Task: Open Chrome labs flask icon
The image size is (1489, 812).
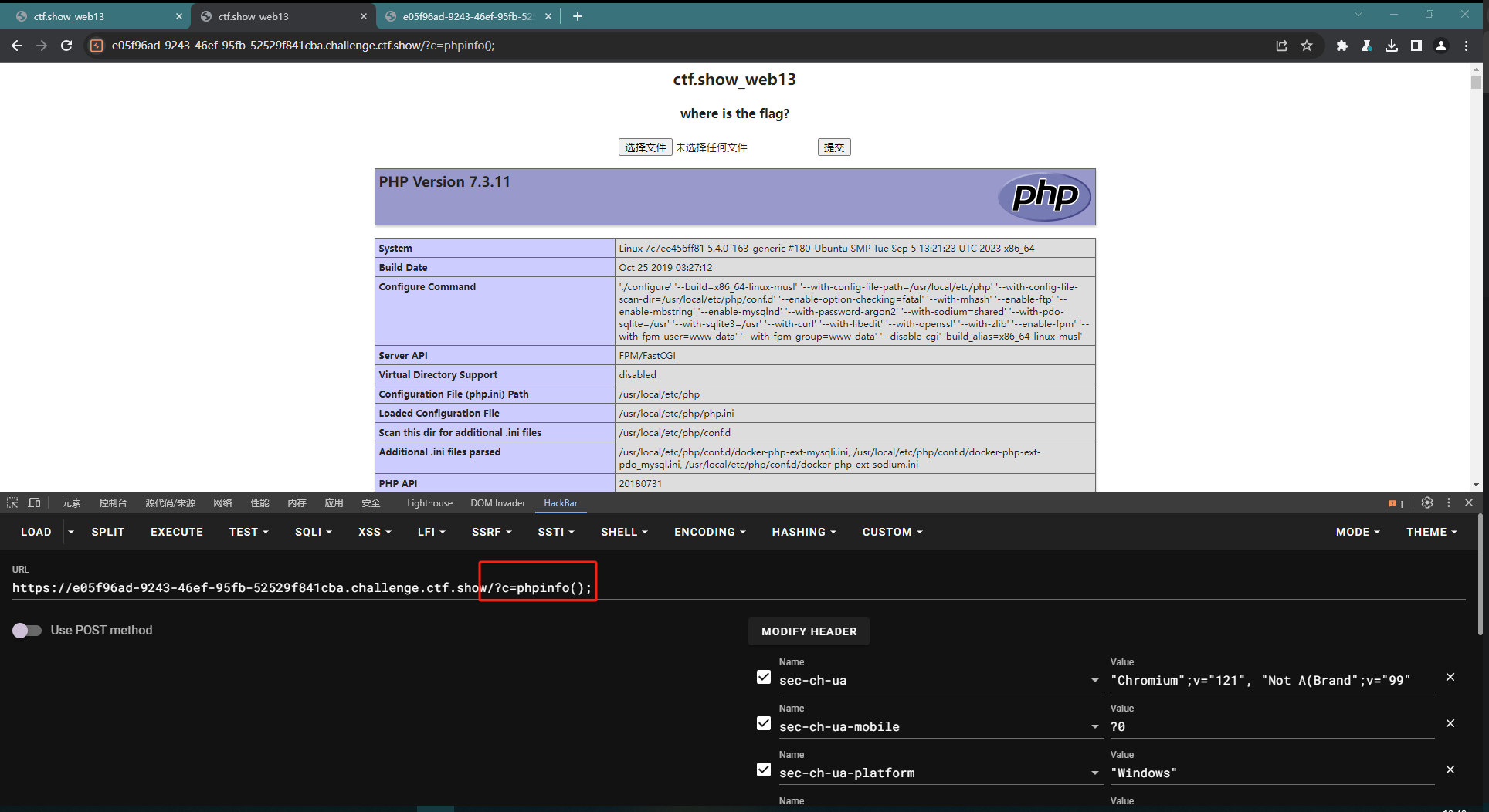Action: pos(1367,46)
